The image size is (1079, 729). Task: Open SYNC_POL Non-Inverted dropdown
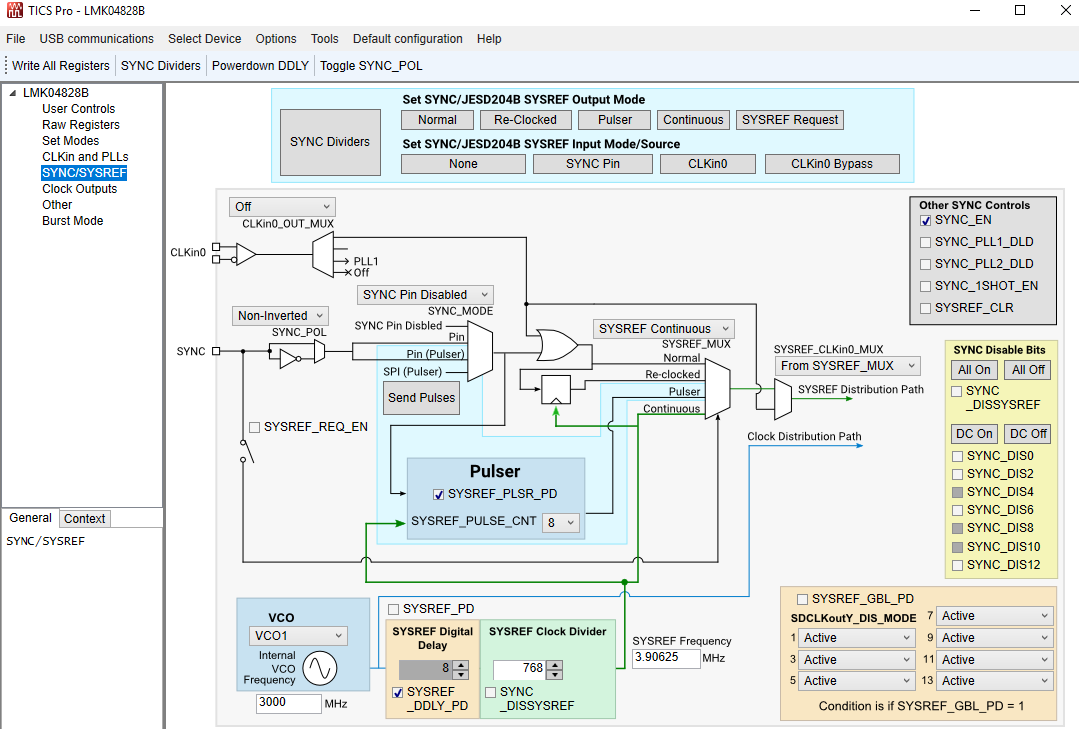[280, 316]
